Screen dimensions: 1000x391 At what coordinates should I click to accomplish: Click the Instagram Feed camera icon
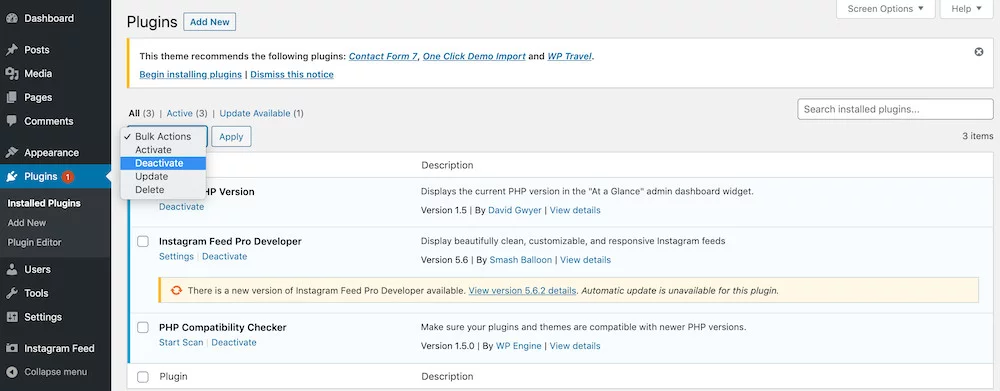click(x=11, y=348)
